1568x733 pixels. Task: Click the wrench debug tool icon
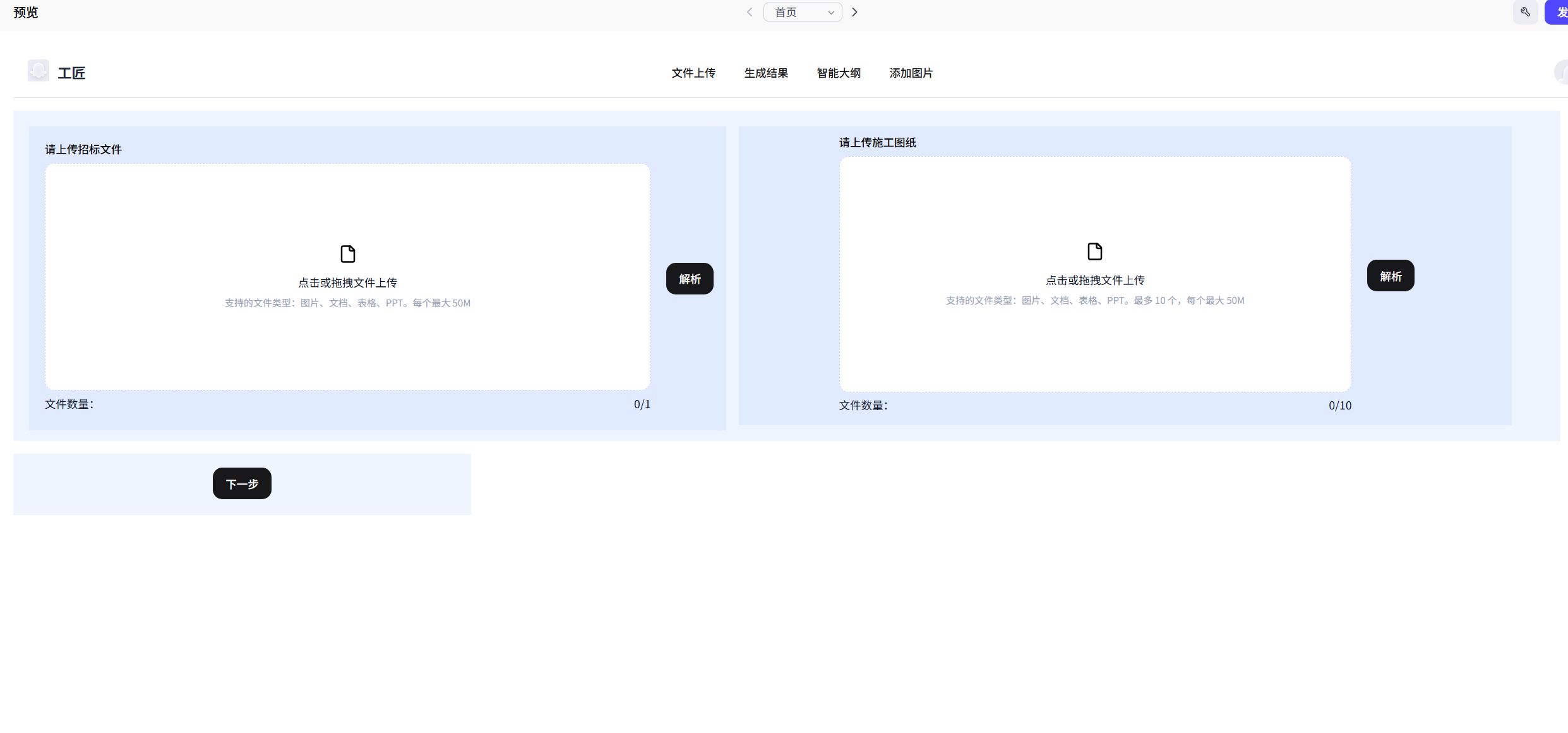pos(1525,12)
